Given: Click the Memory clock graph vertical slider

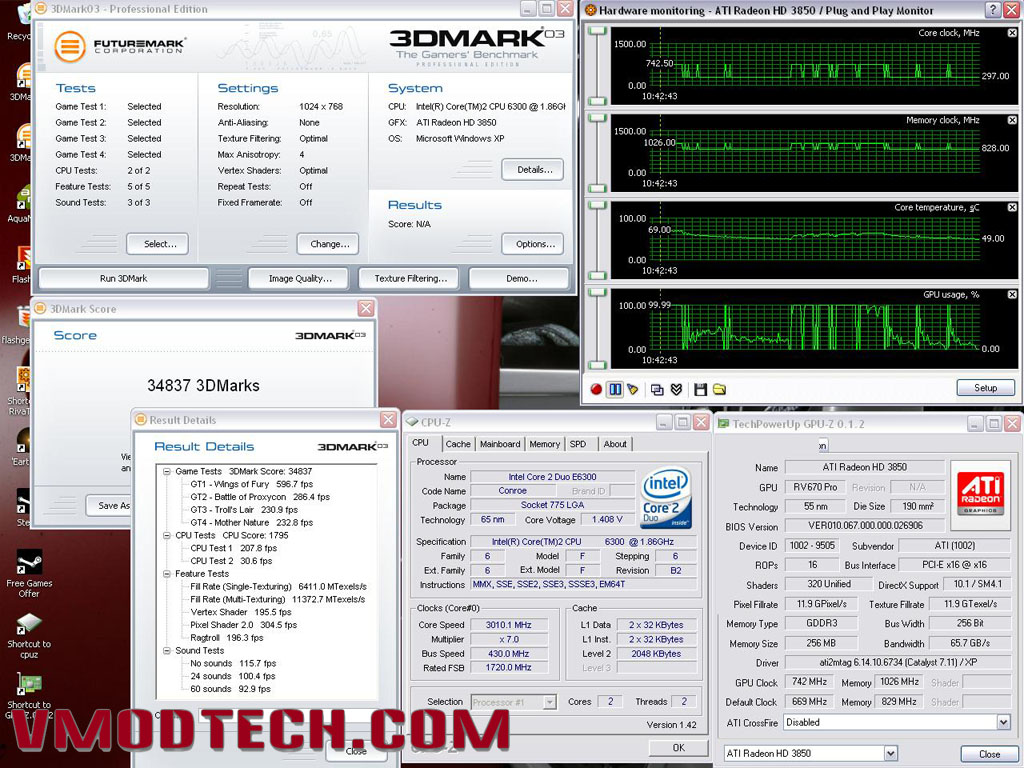Looking at the screenshot, I should [598, 153].
